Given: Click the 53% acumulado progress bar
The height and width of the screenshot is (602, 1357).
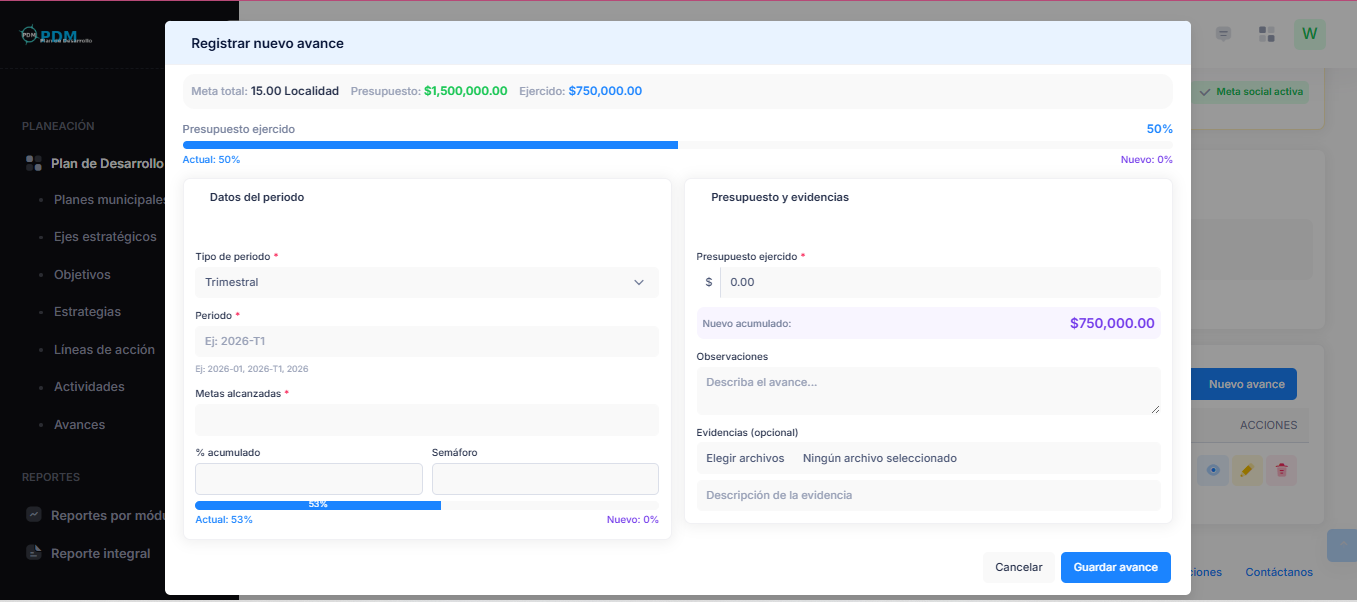Looking at the screenshot, I should [427, 505].
